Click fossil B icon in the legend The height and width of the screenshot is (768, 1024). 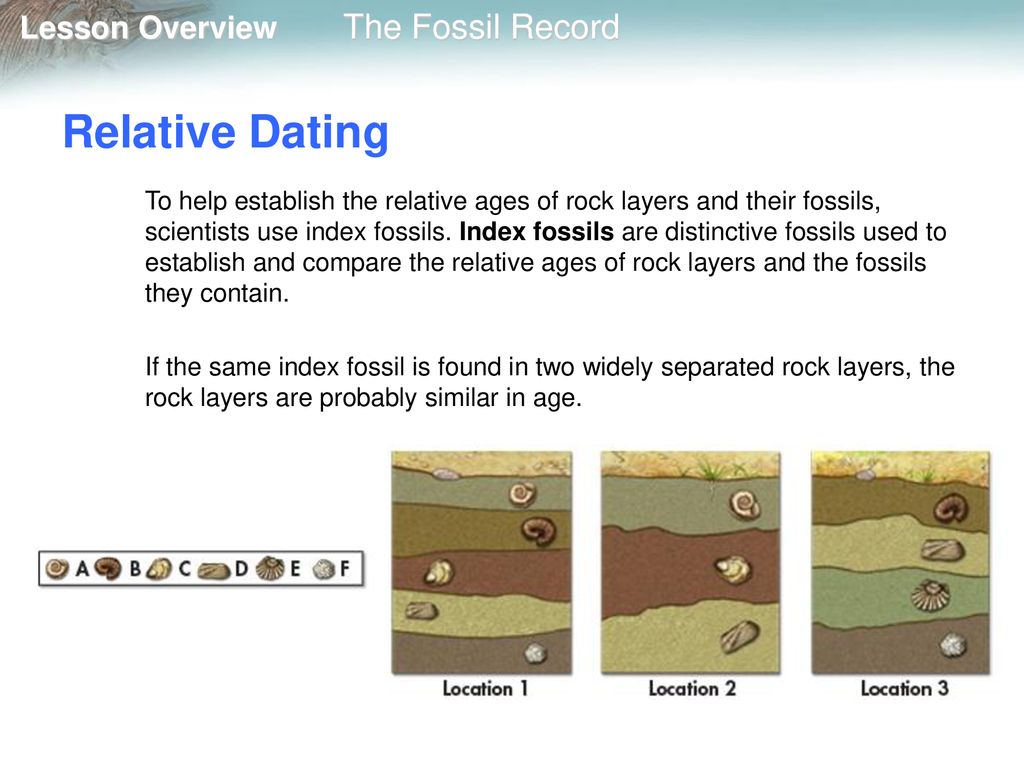tap(108, 569)
